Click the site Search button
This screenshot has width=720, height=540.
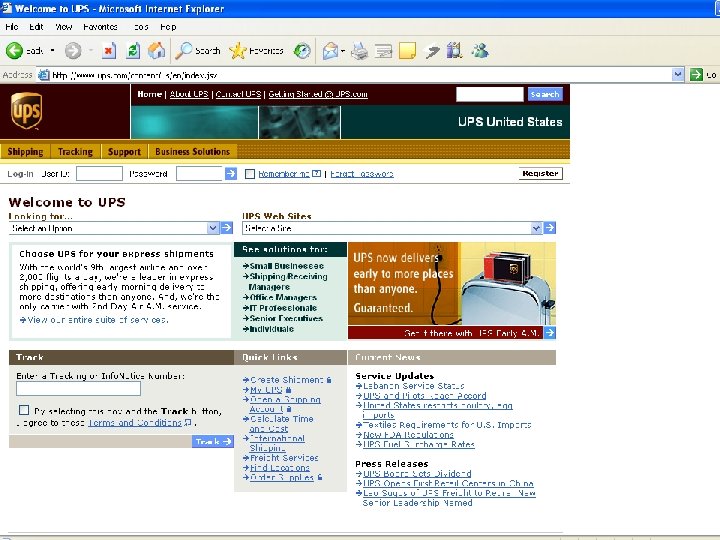[545, 94]
